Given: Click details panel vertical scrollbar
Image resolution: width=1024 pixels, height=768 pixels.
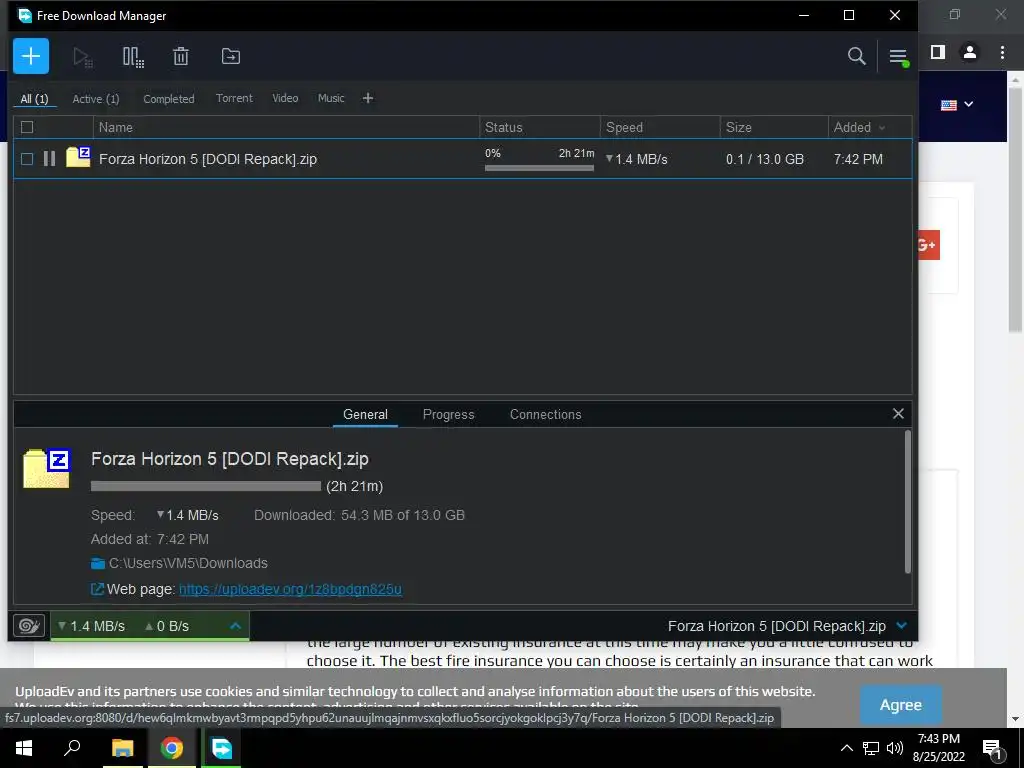Looking at the screenshot, I should 907,502.
